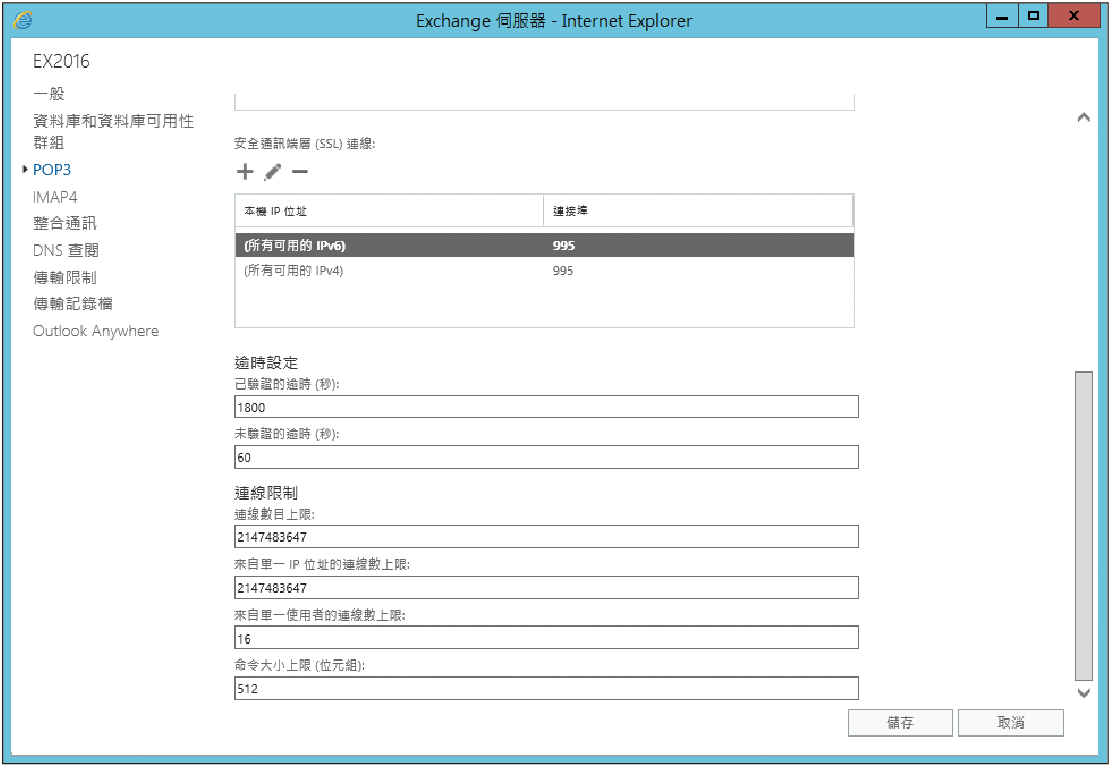
Task: Click the 來自單一使用者的連線數上限 field showing 16
Action: coord(547,637)
